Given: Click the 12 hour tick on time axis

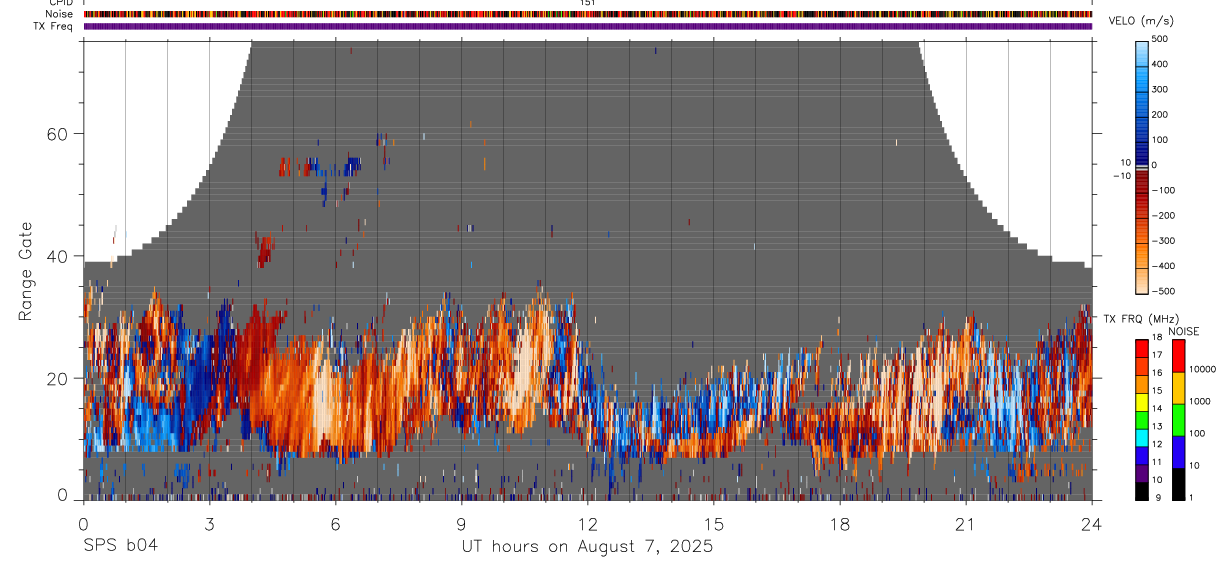Looking at the screenshot, I should (587, 524).
